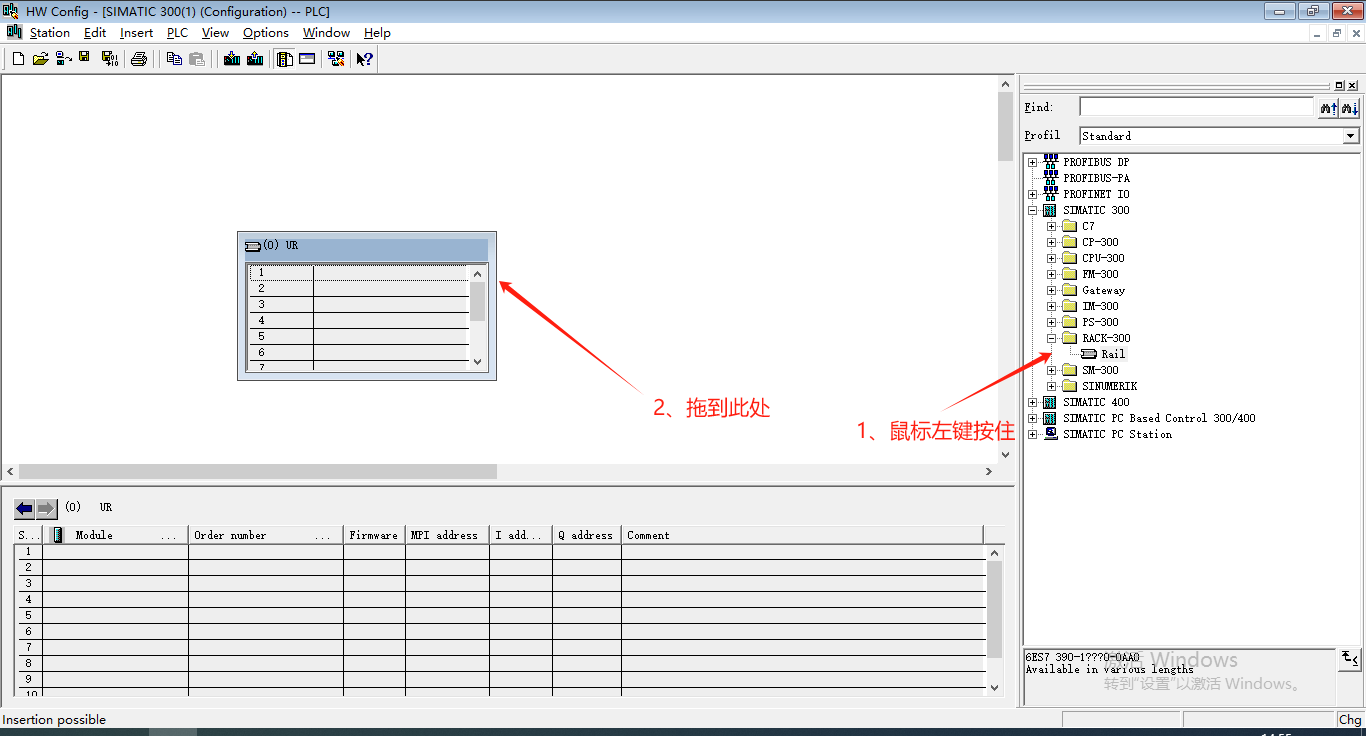
Task: Expand the CPU-300 folder
Action: (x=1051, y=258)
